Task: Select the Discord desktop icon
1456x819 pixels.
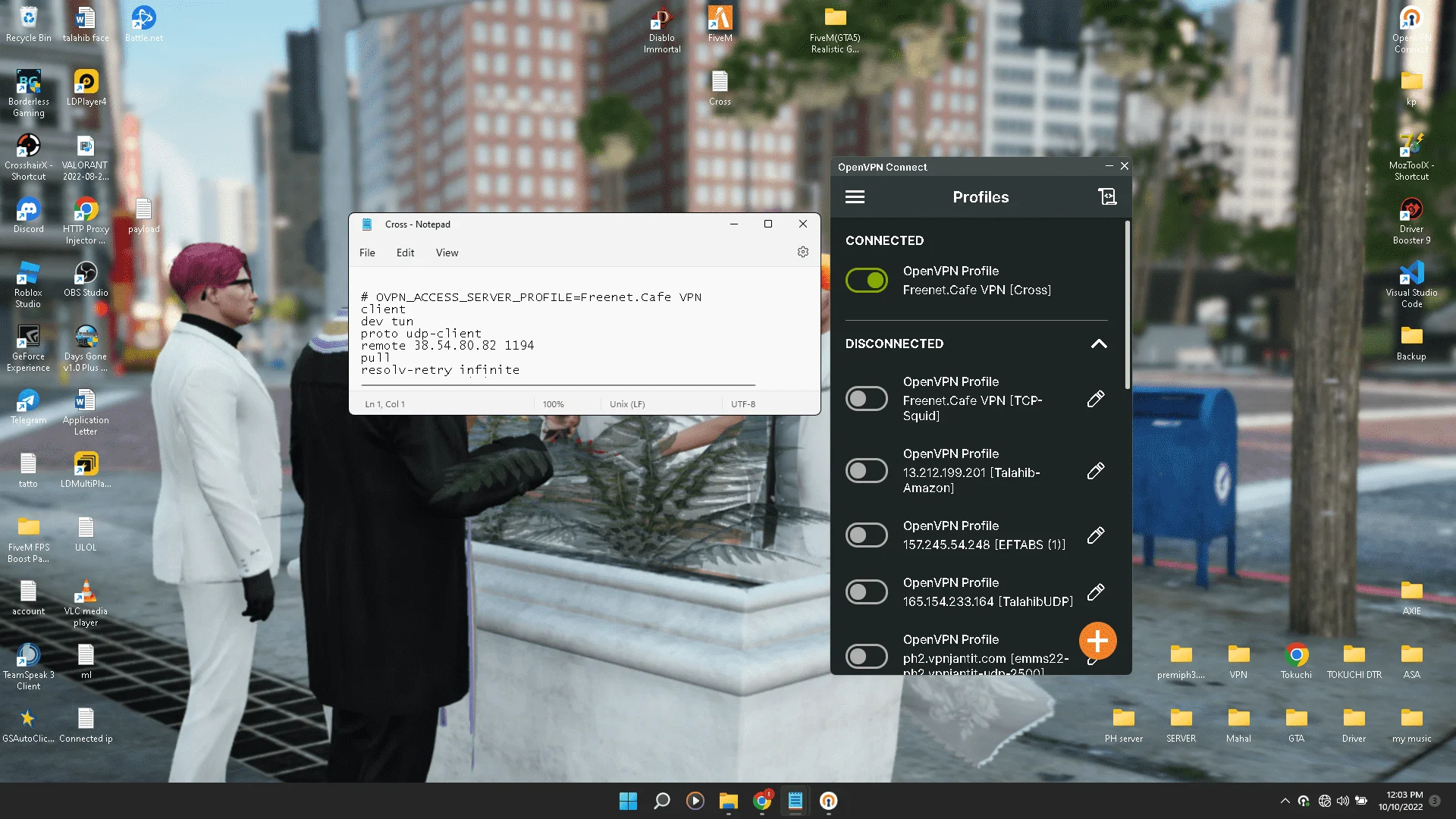Action: (x=29, y=215)
